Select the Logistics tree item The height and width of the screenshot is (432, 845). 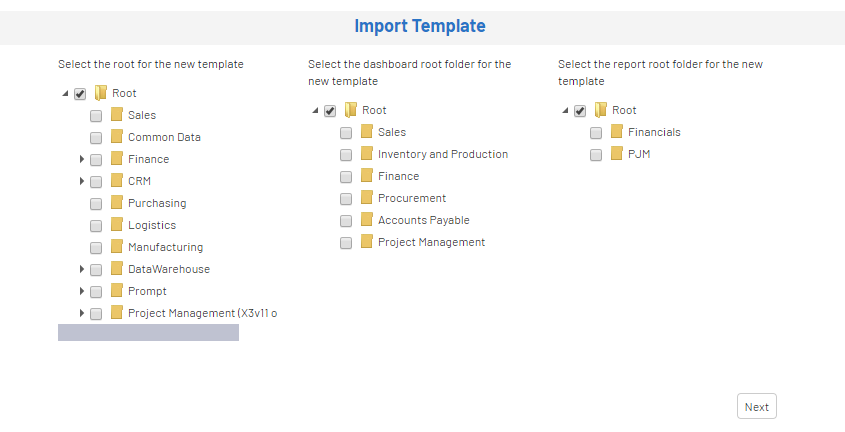(x=152, y=225)
